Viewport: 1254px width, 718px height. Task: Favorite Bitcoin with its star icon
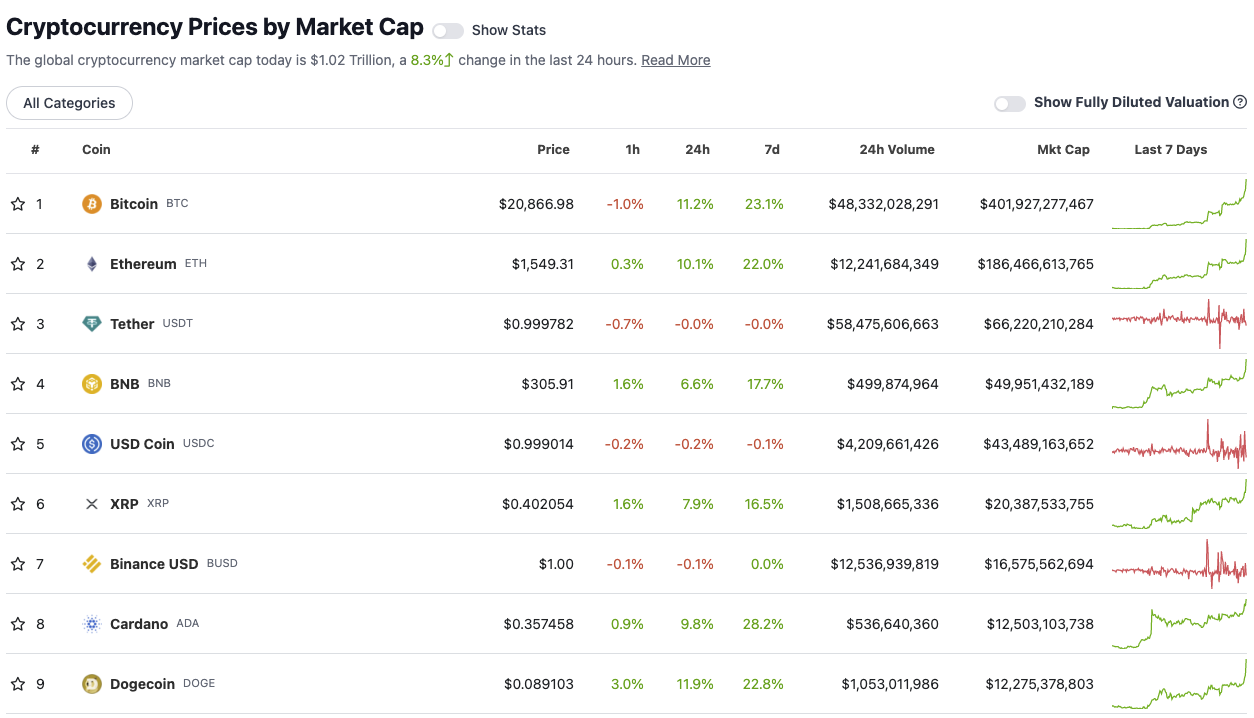[18, 204]
